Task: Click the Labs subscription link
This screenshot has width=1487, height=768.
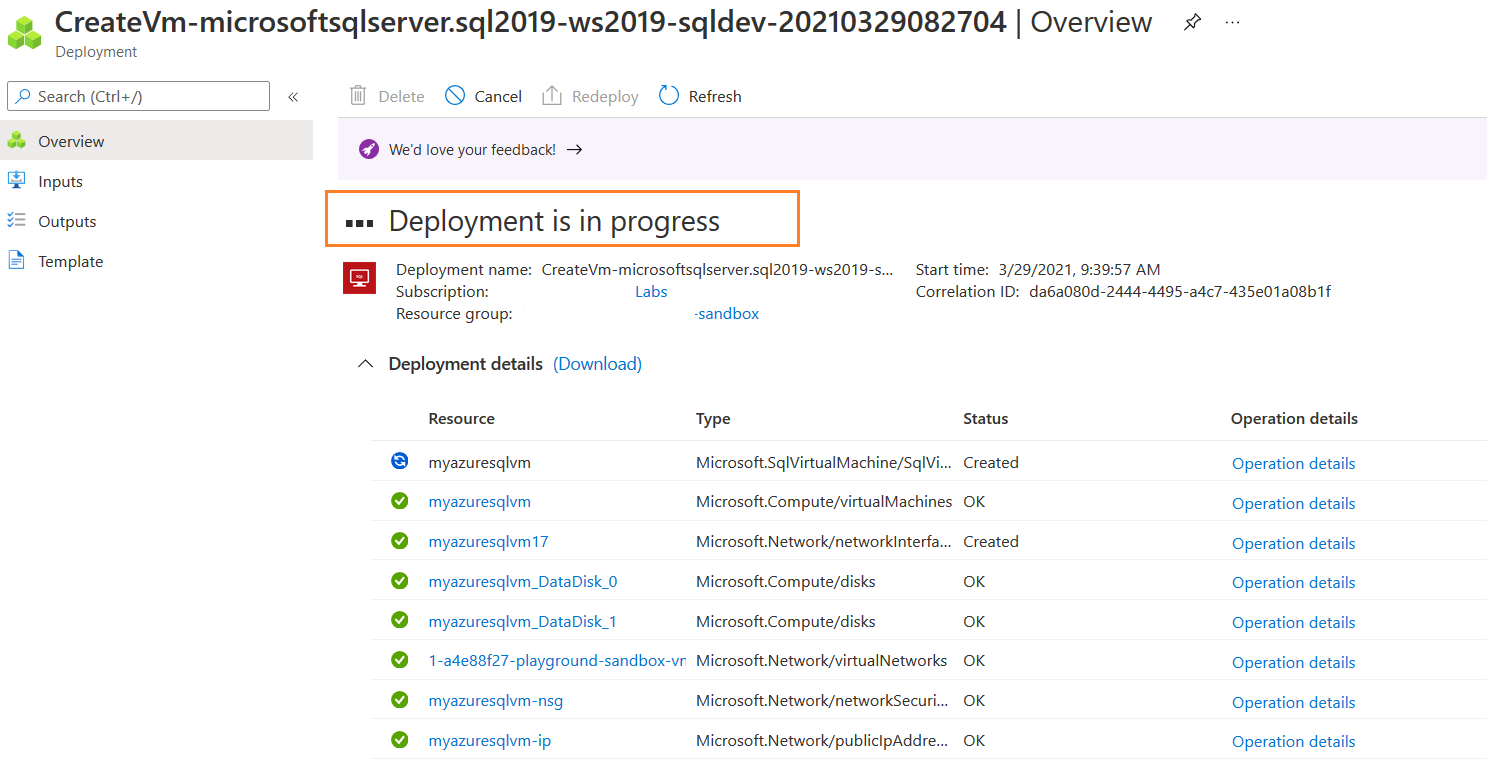Action: [651, 292]
